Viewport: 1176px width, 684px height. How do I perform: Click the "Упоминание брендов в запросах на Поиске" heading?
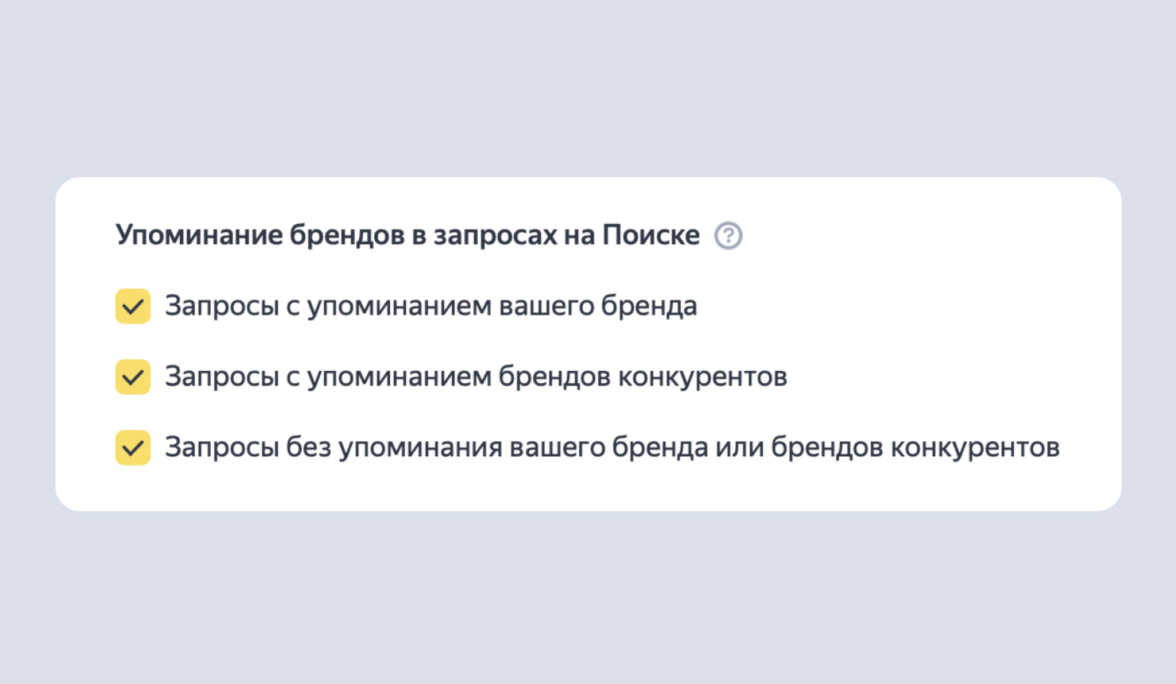pos(407,236)
